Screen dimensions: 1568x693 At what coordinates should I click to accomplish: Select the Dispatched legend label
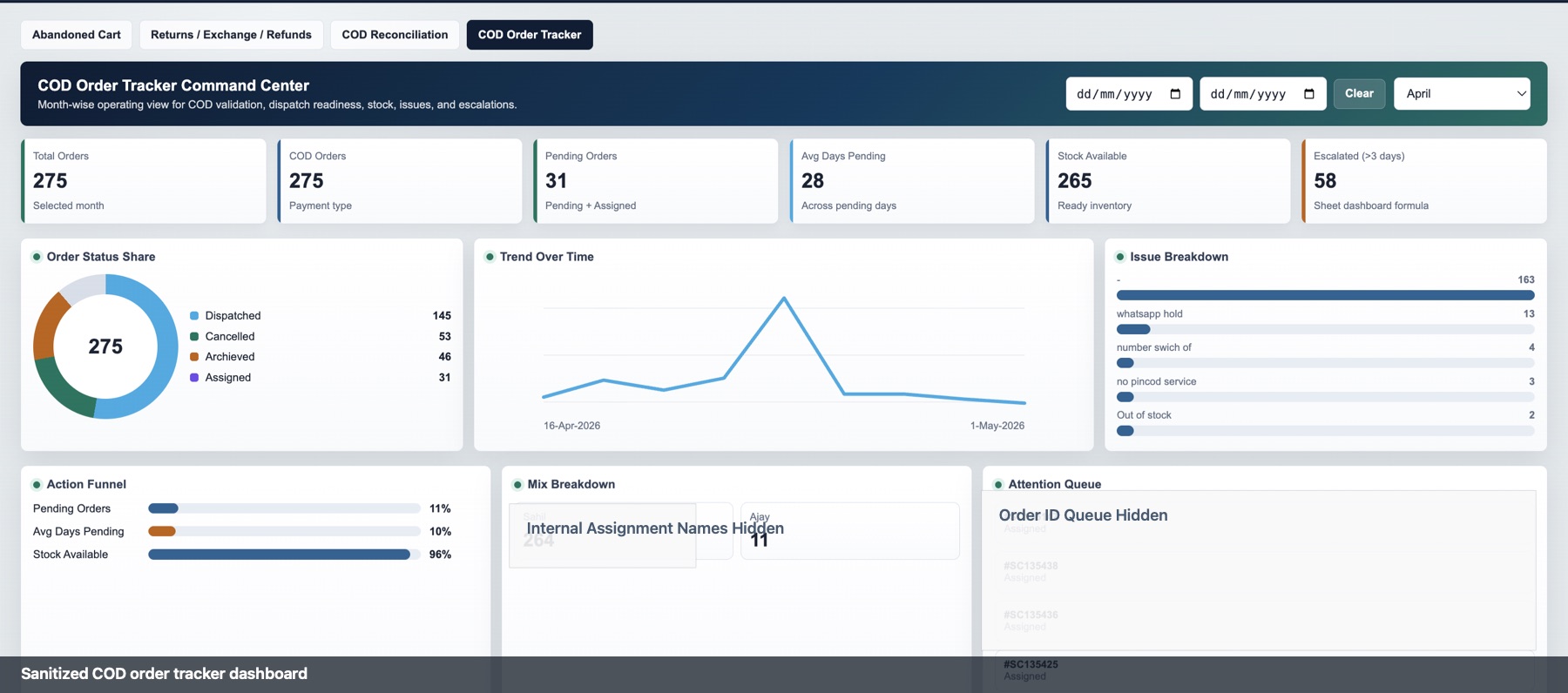pyautogui.click(x=233, y=316)
